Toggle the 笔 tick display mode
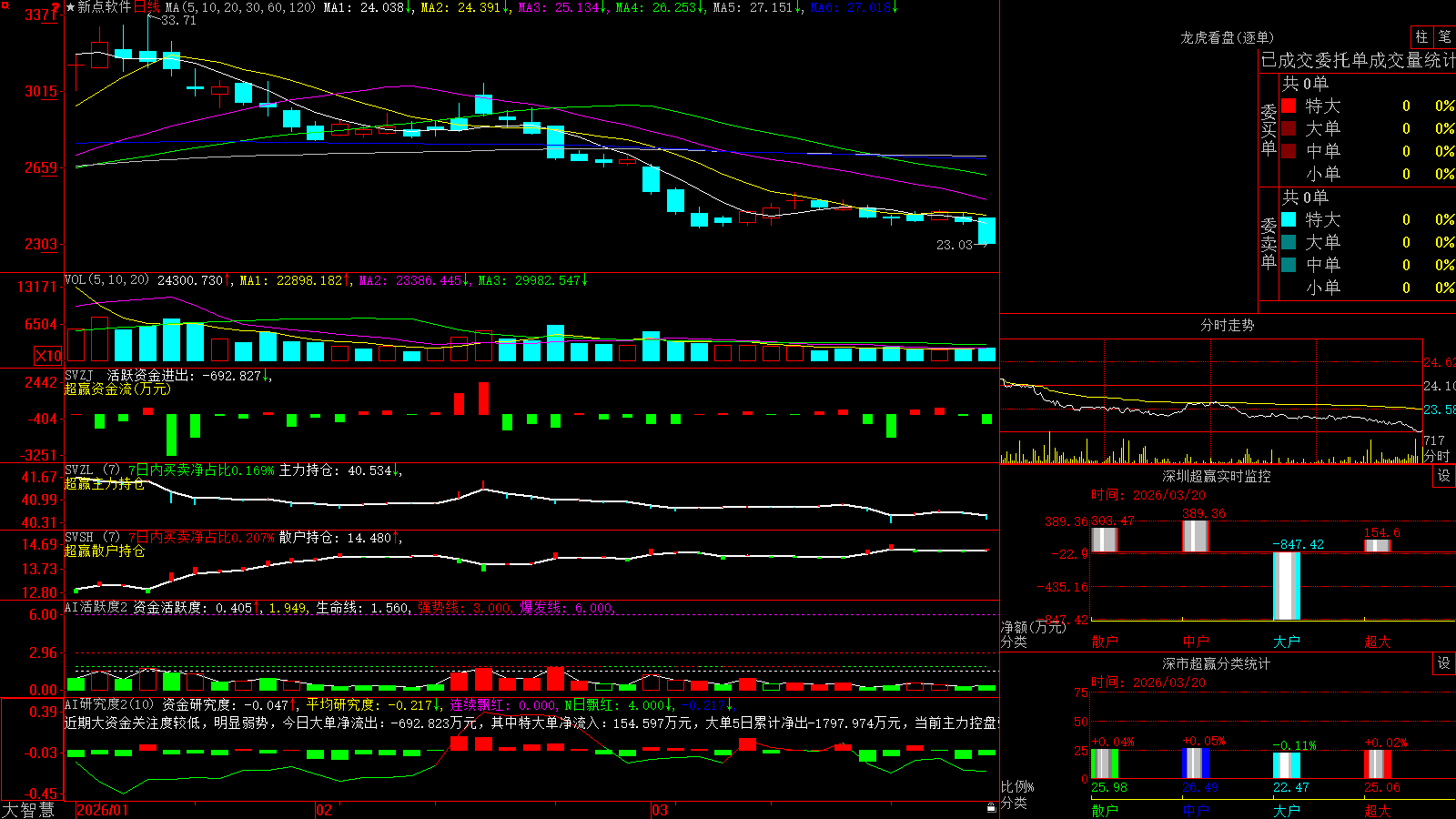 click(x=1445, y=36)
